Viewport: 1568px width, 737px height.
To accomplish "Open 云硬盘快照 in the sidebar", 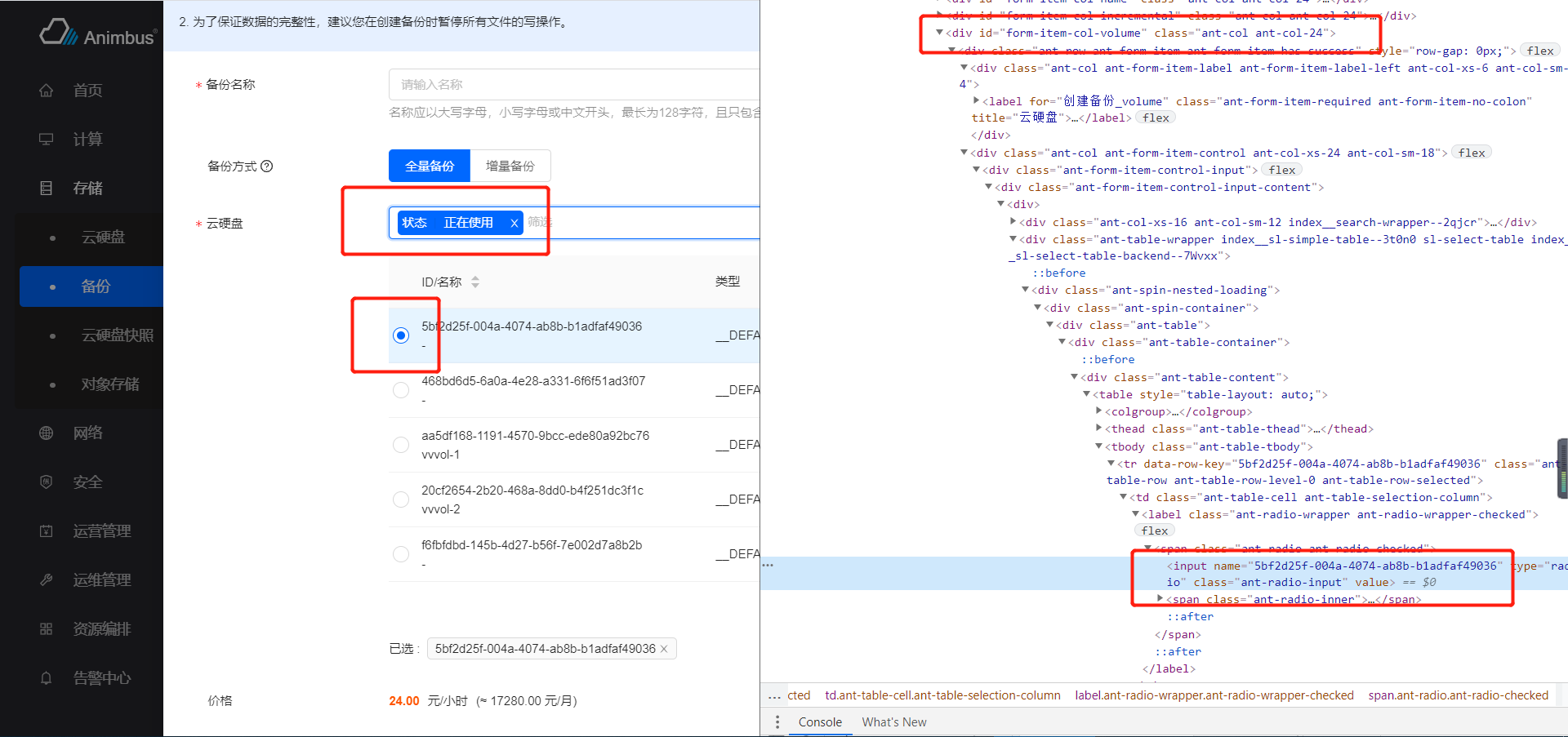I will (118, 335).
